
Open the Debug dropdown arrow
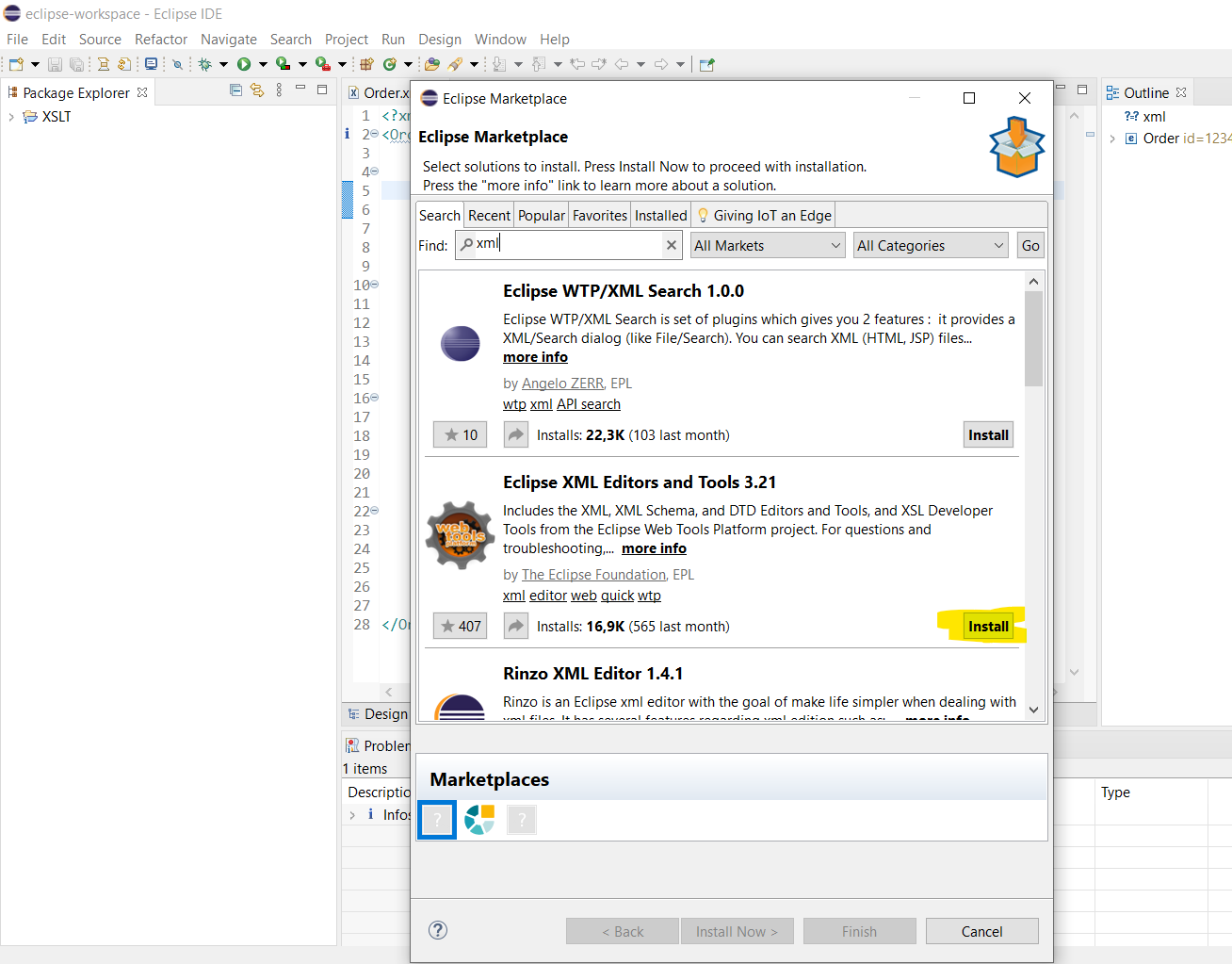pos(223,64)
